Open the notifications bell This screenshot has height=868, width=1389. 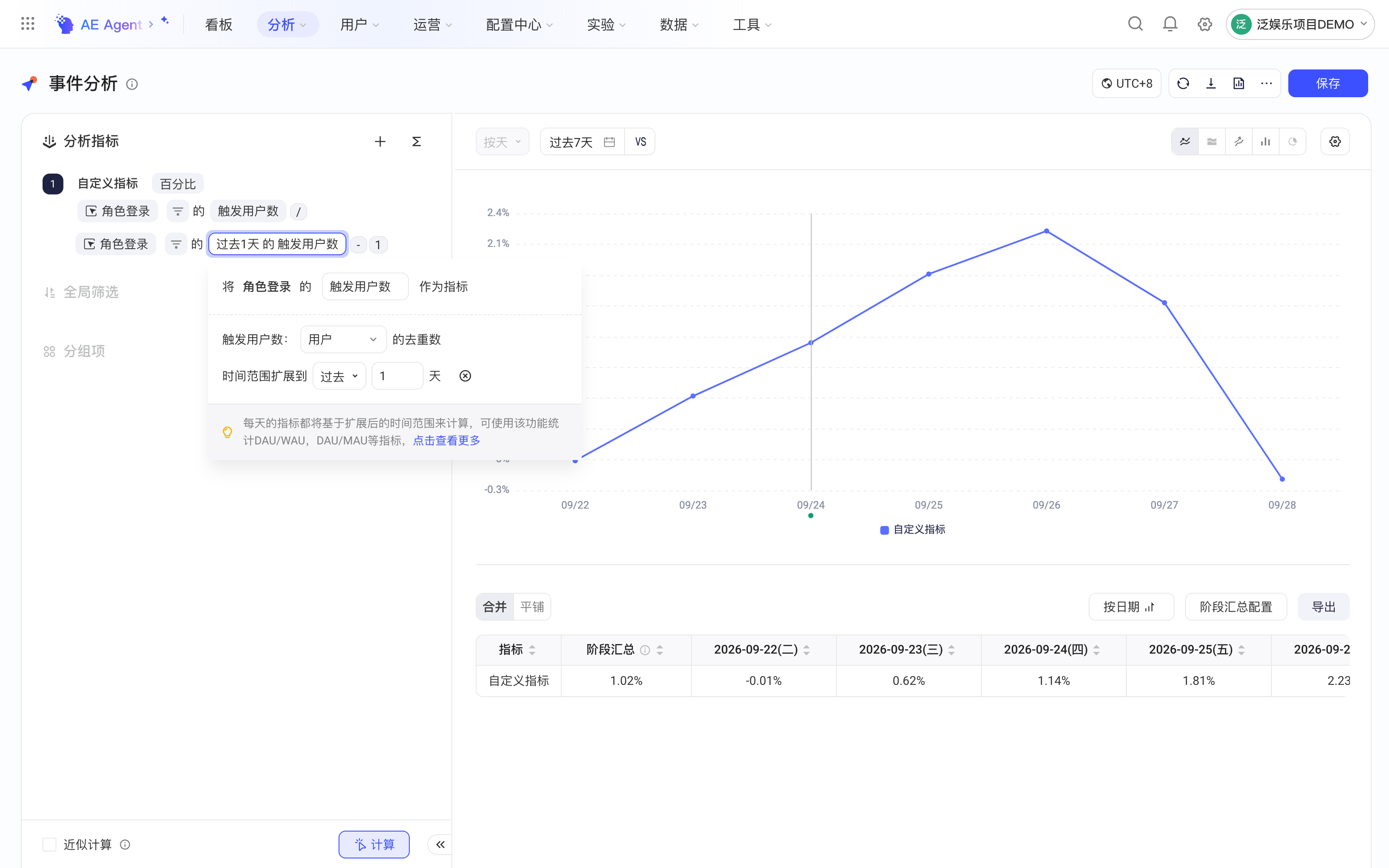[1170, 24]
